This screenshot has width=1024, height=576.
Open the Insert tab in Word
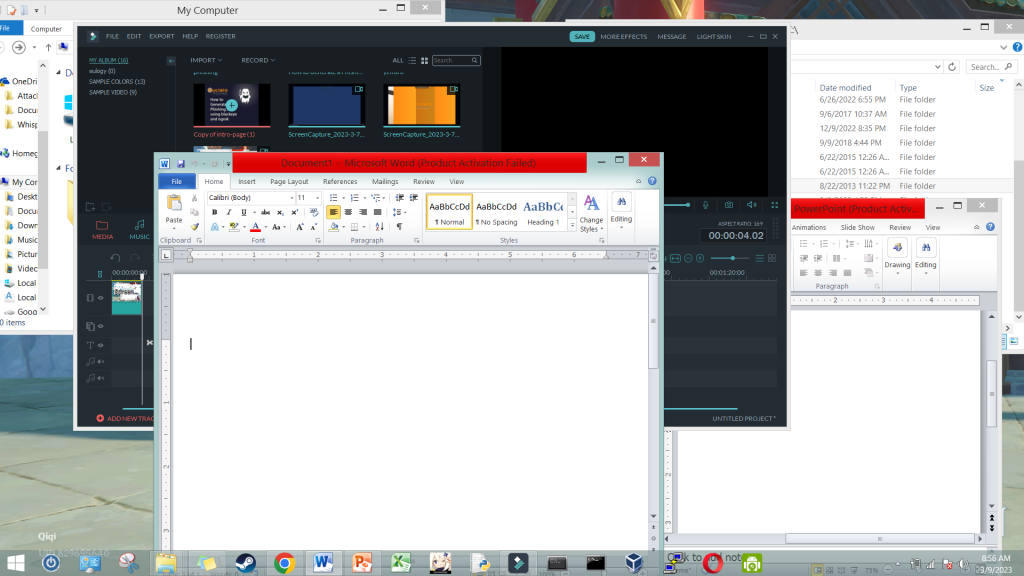tap(247, 182)
